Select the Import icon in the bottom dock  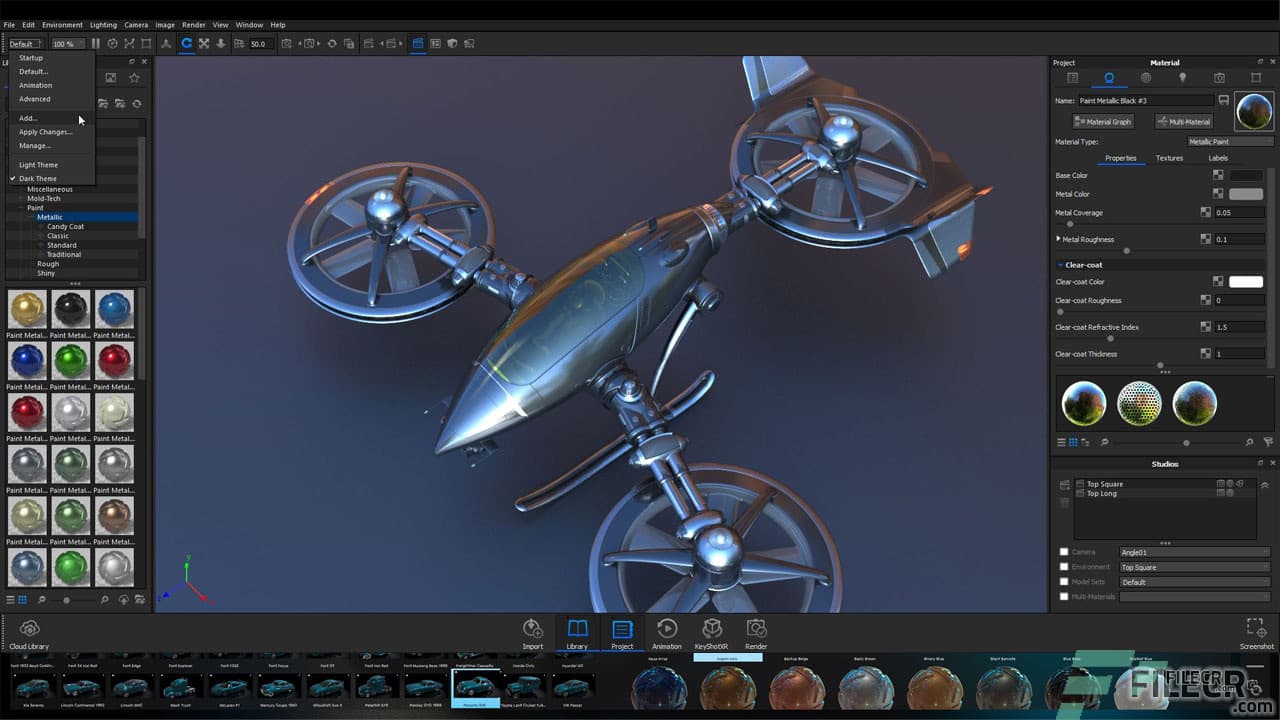tap(532, 633)
